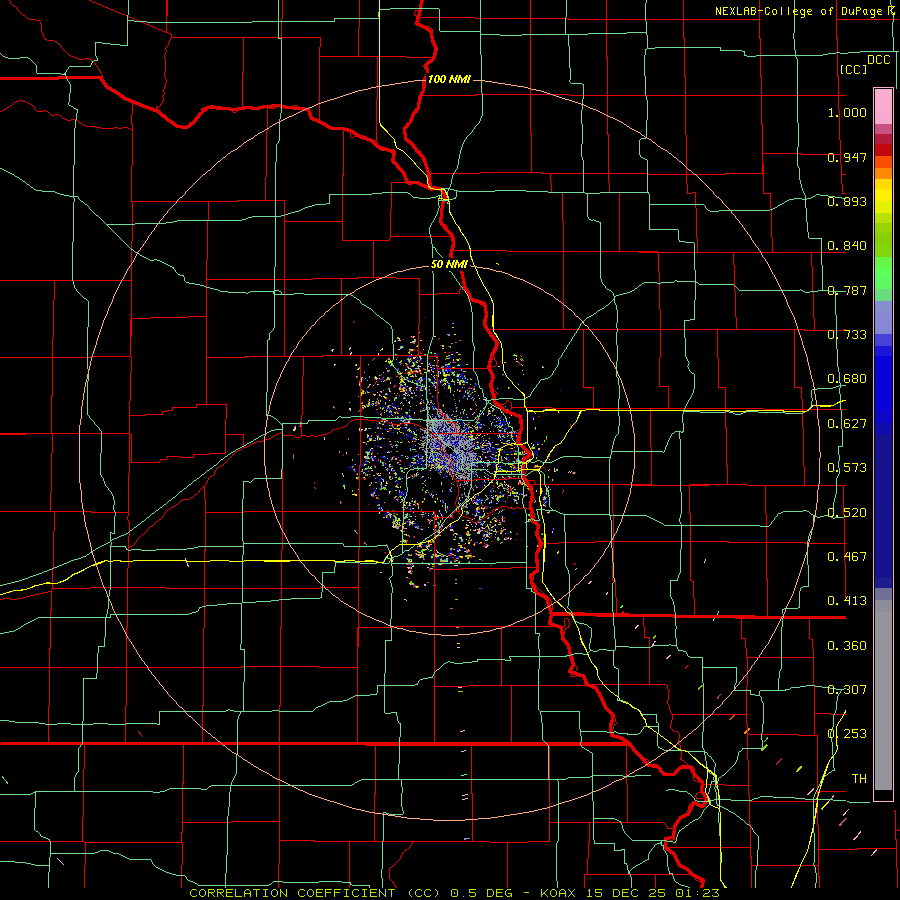This screenshot has height=900, width=900.
Task: Click the [CC] units label
Action: coord(853,69)
